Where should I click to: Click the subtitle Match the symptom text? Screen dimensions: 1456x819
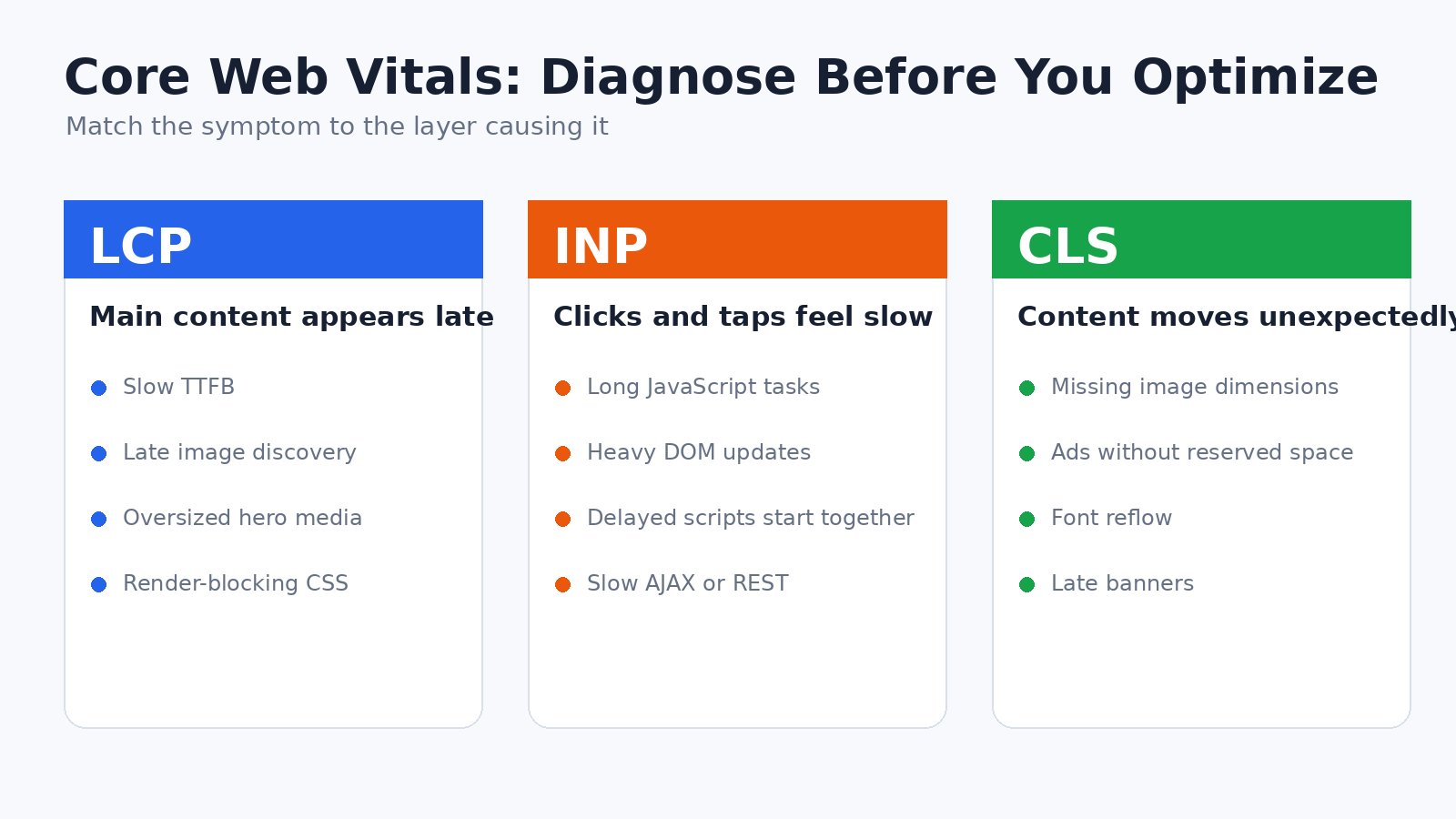point(337,126)
